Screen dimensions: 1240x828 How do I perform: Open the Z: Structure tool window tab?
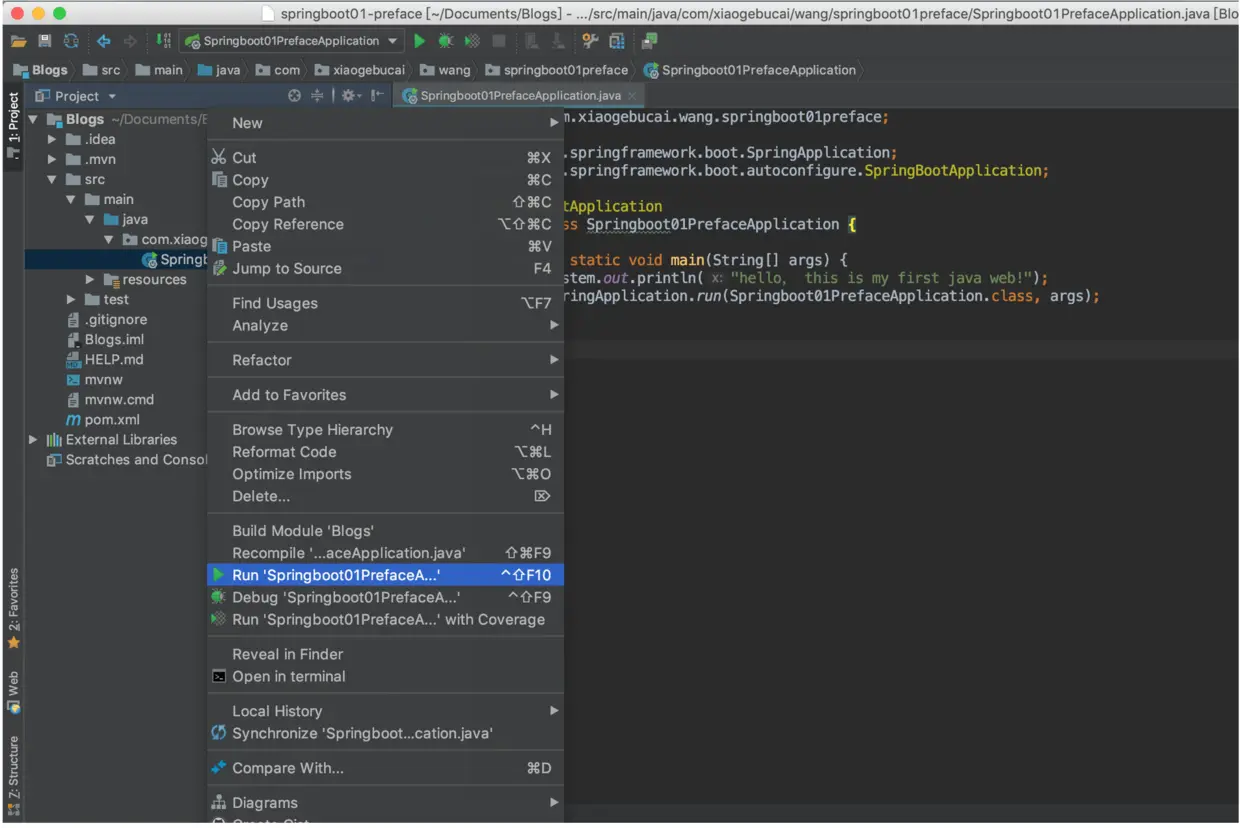13,777
